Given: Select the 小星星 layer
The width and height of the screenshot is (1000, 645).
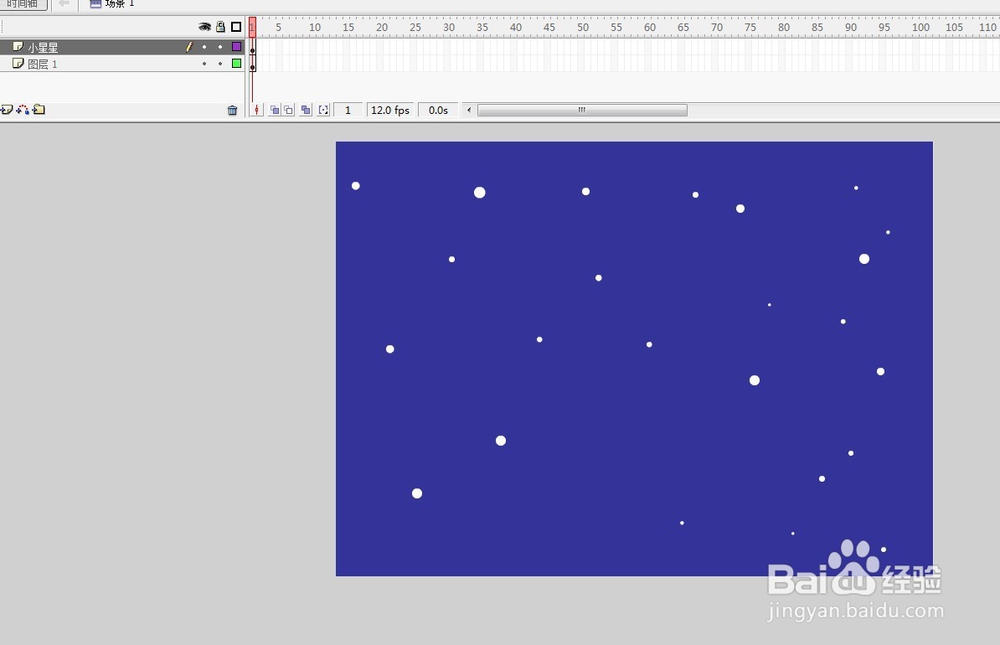Looking at the screenshot, I should coord(122,47).
